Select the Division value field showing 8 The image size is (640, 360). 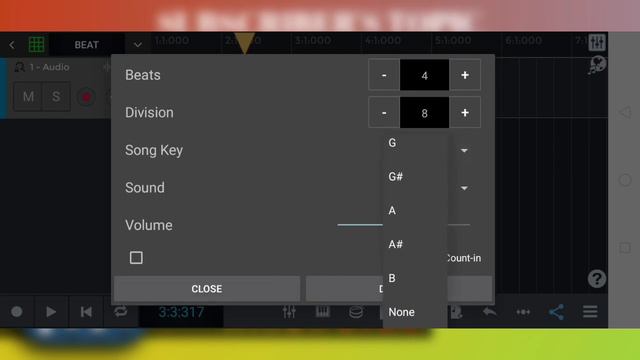424,113
